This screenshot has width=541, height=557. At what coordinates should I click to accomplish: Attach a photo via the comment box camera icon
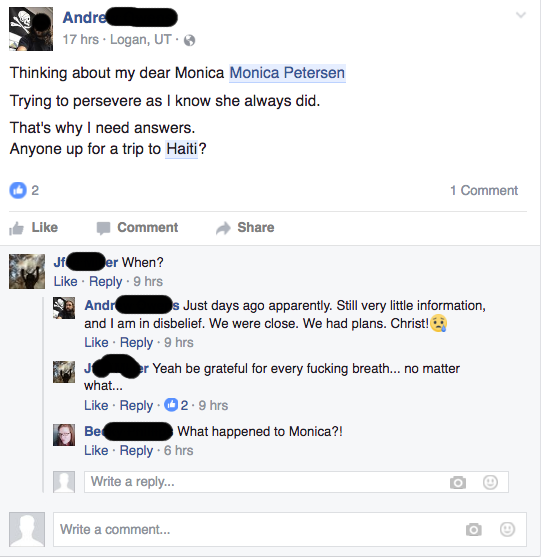tap(474, 529)
